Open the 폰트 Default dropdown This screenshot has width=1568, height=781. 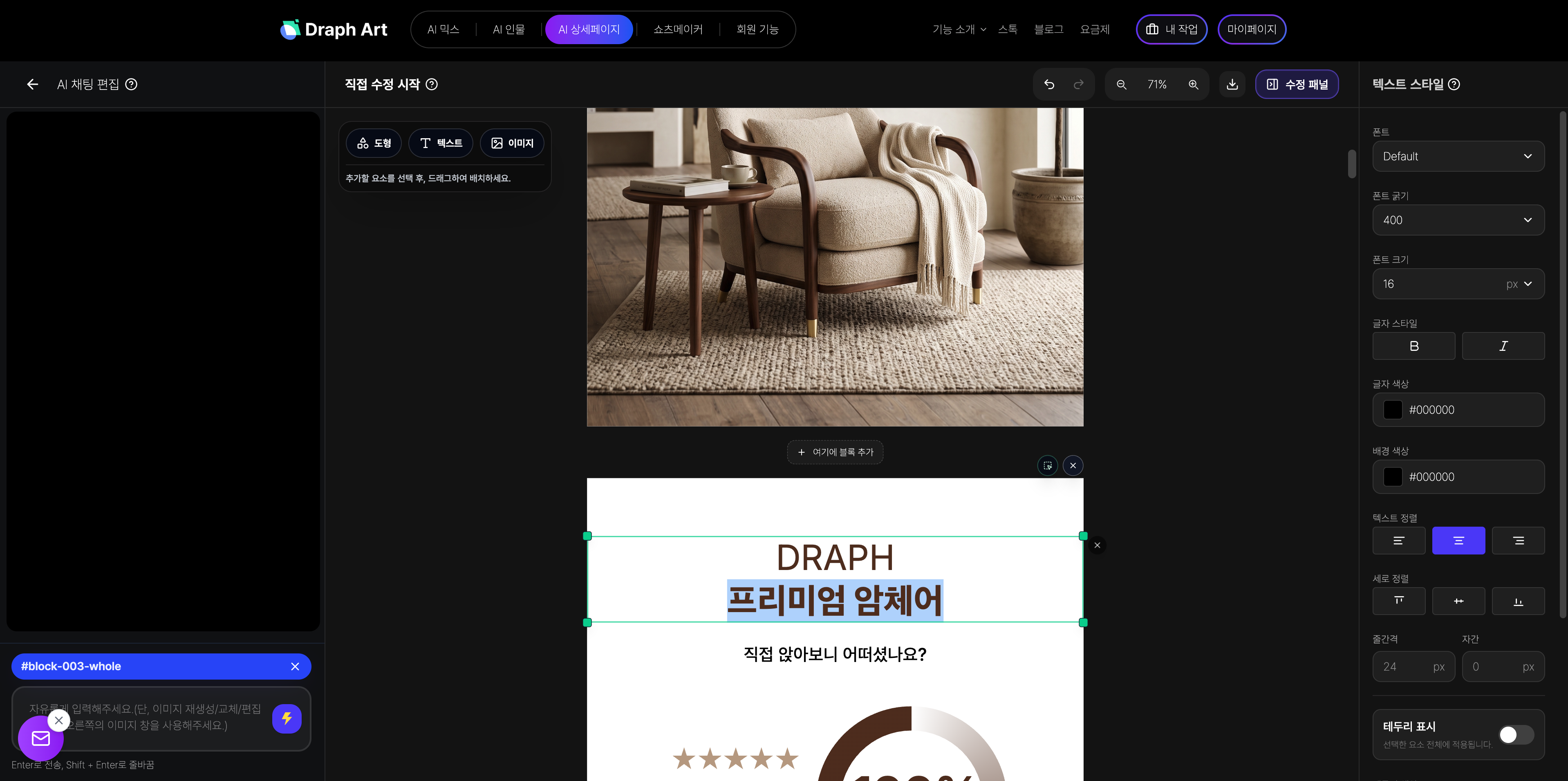click(1458, 157)
